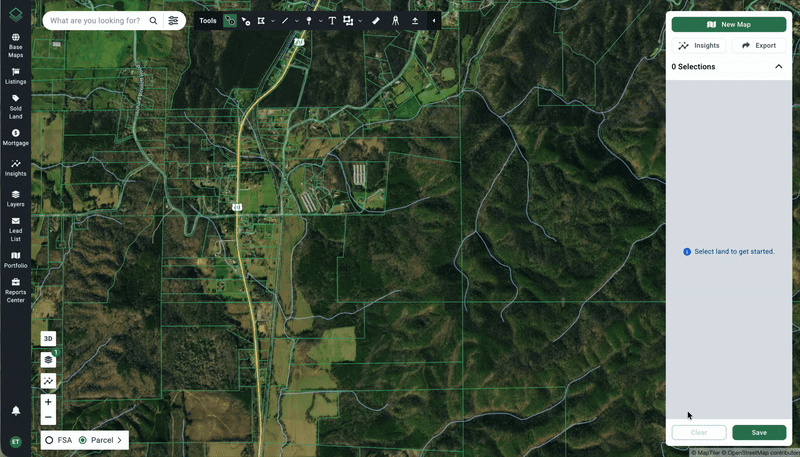Click the search filter options icon
The height and width of the screenshot is (457, 800).
(173, 20)
